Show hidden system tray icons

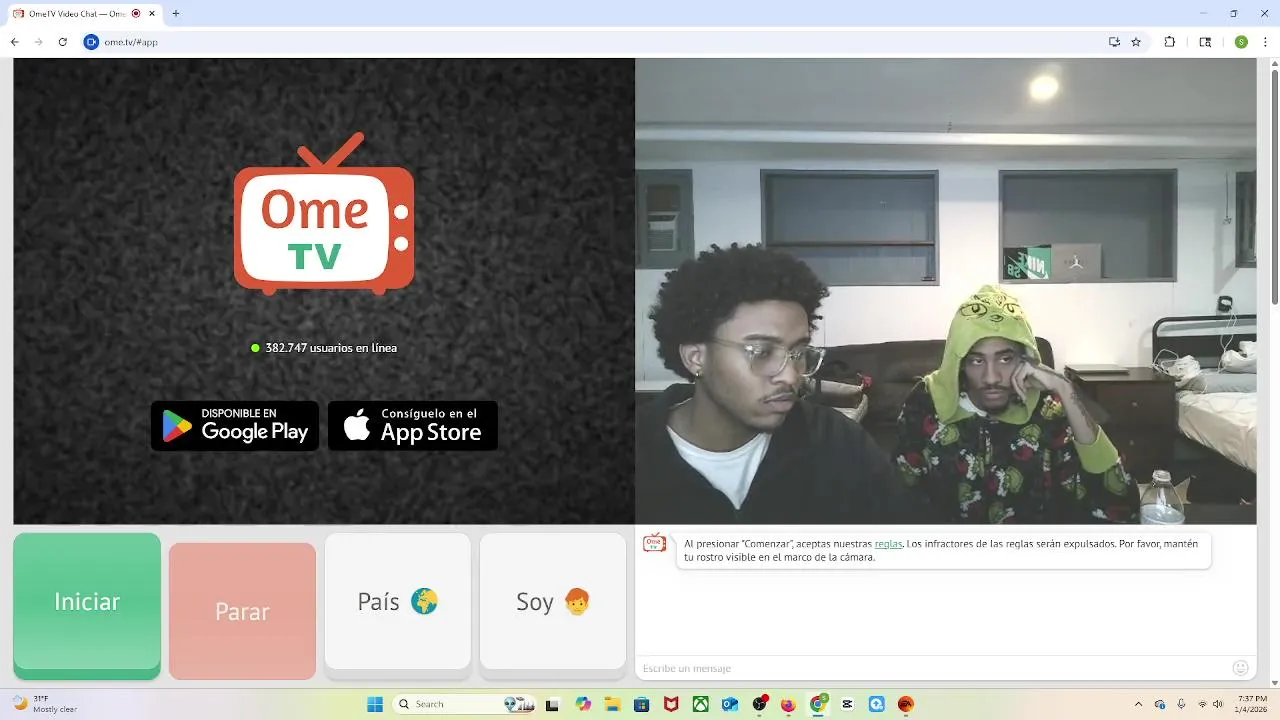click(1138, 704)
